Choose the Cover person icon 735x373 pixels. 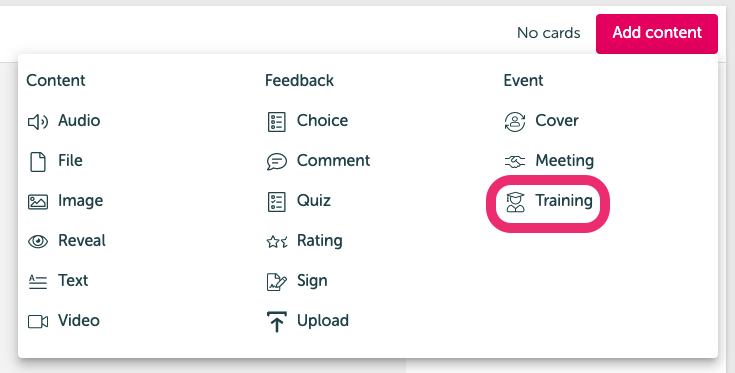point(515,122)
